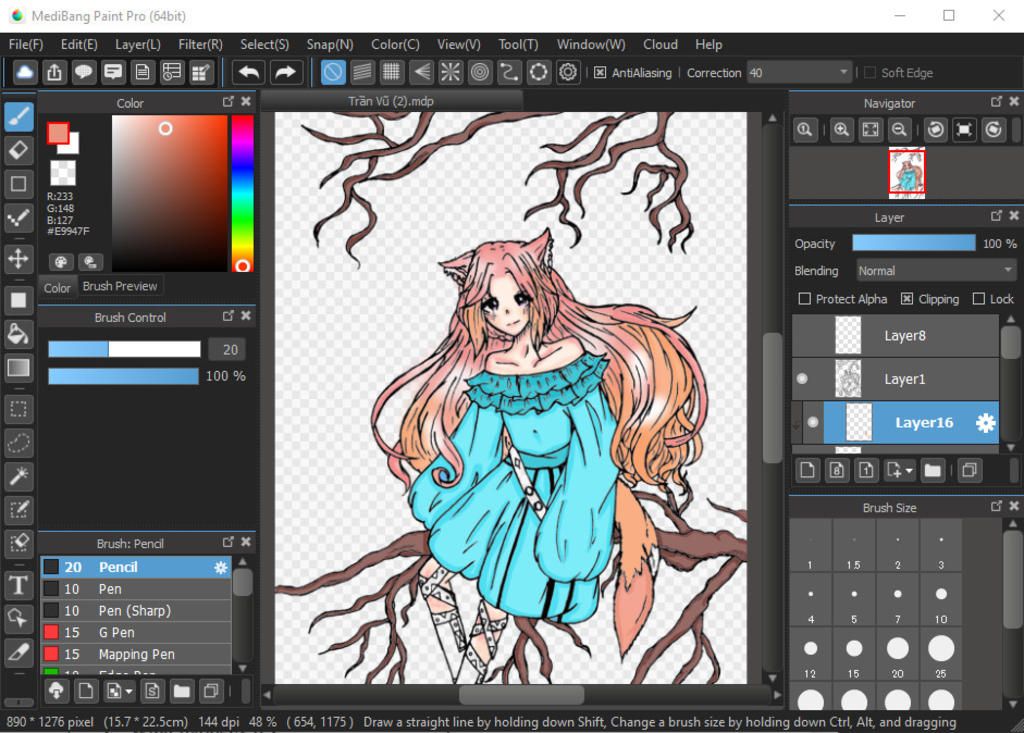This screenshot has width=1024, height=733.
Task: Select the Mapping Pen brush
Action: point(136,654)
